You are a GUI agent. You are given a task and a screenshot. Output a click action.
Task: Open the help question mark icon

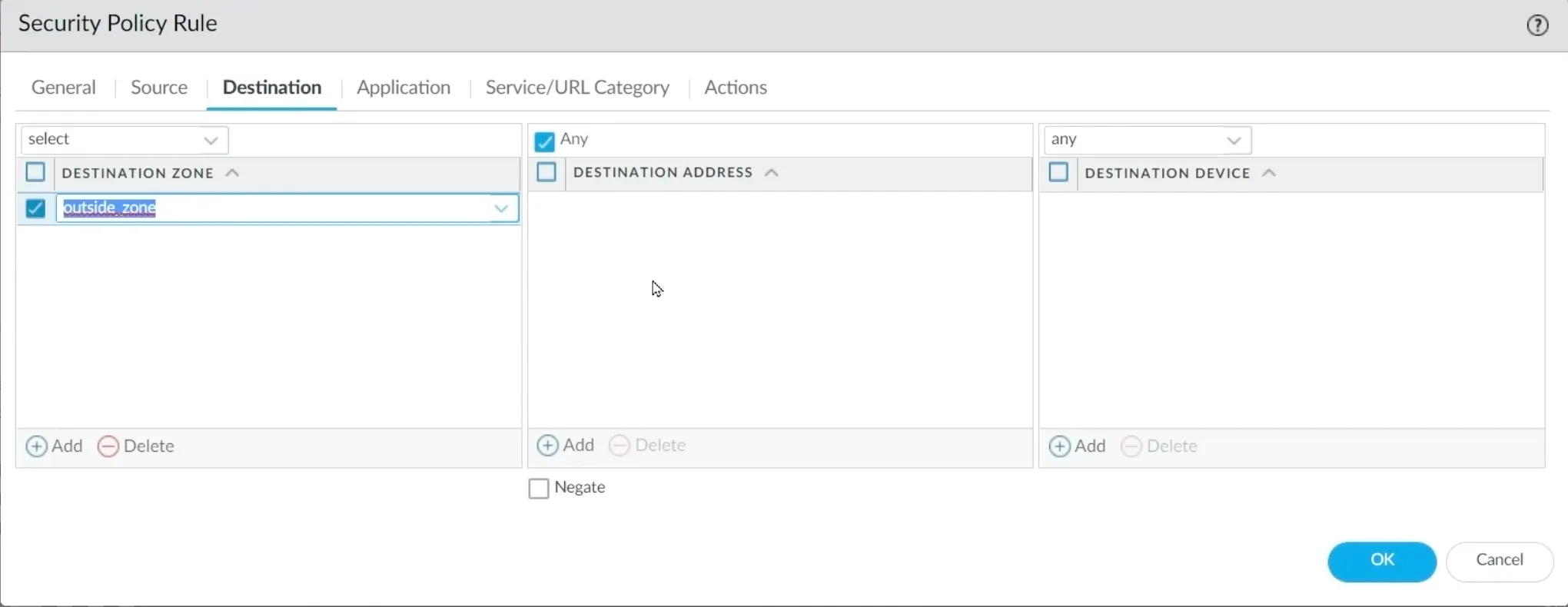[x=1537, y=25]
